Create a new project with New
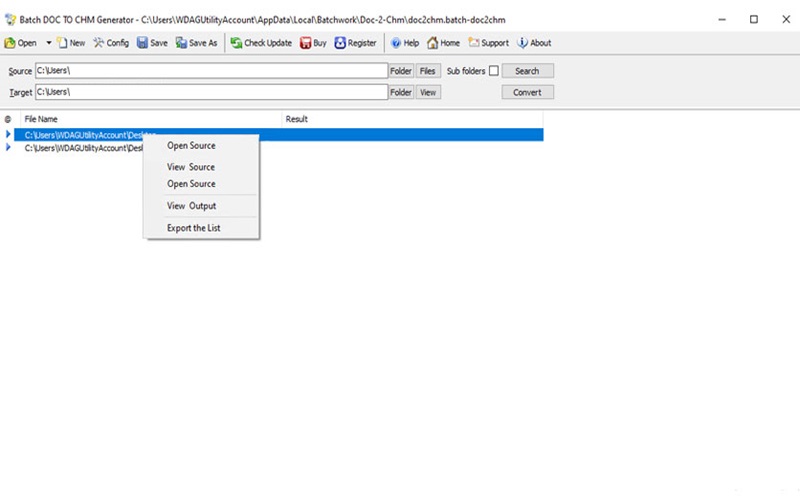 click(x=71, y=43)
